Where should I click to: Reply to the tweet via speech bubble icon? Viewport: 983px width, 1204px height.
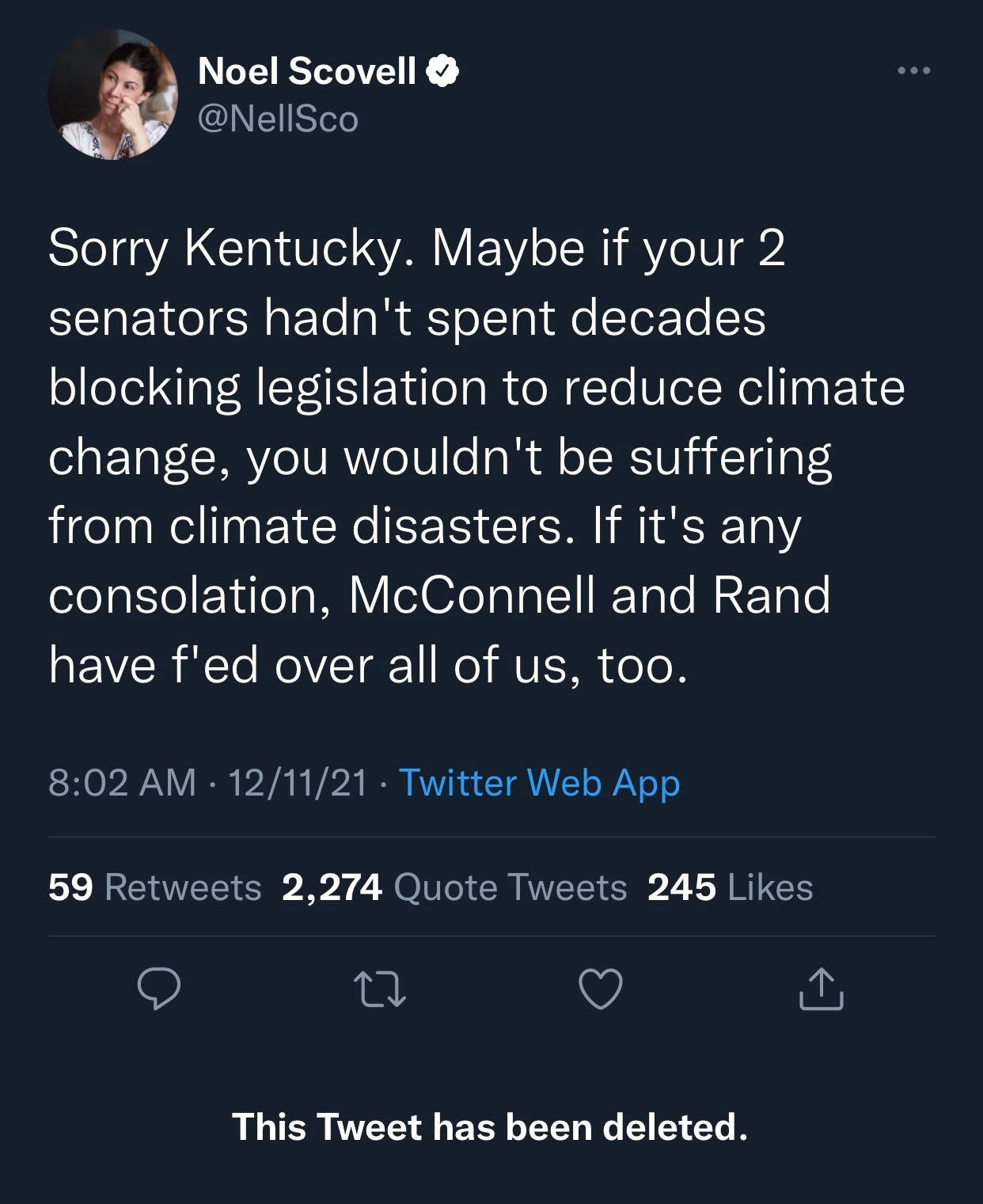(159, 989)
